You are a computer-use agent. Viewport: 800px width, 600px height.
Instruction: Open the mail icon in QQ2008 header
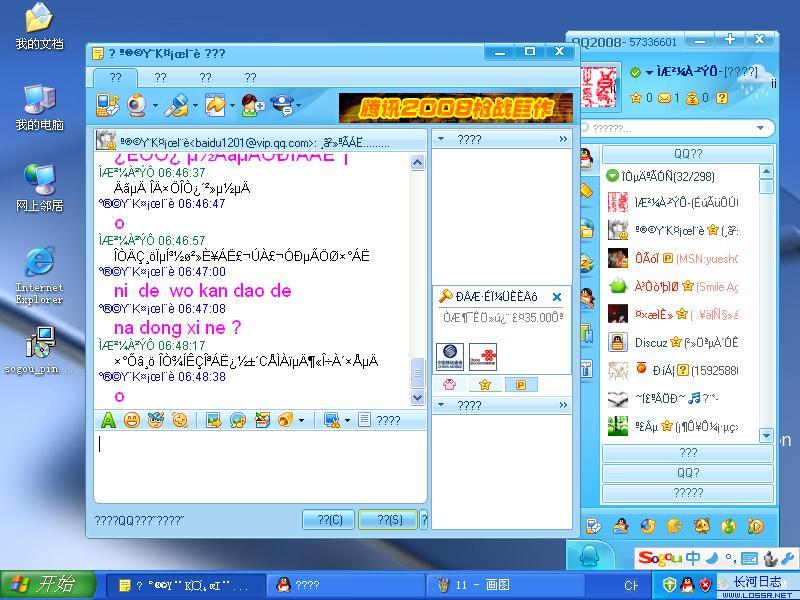click(x=664, y=97)
